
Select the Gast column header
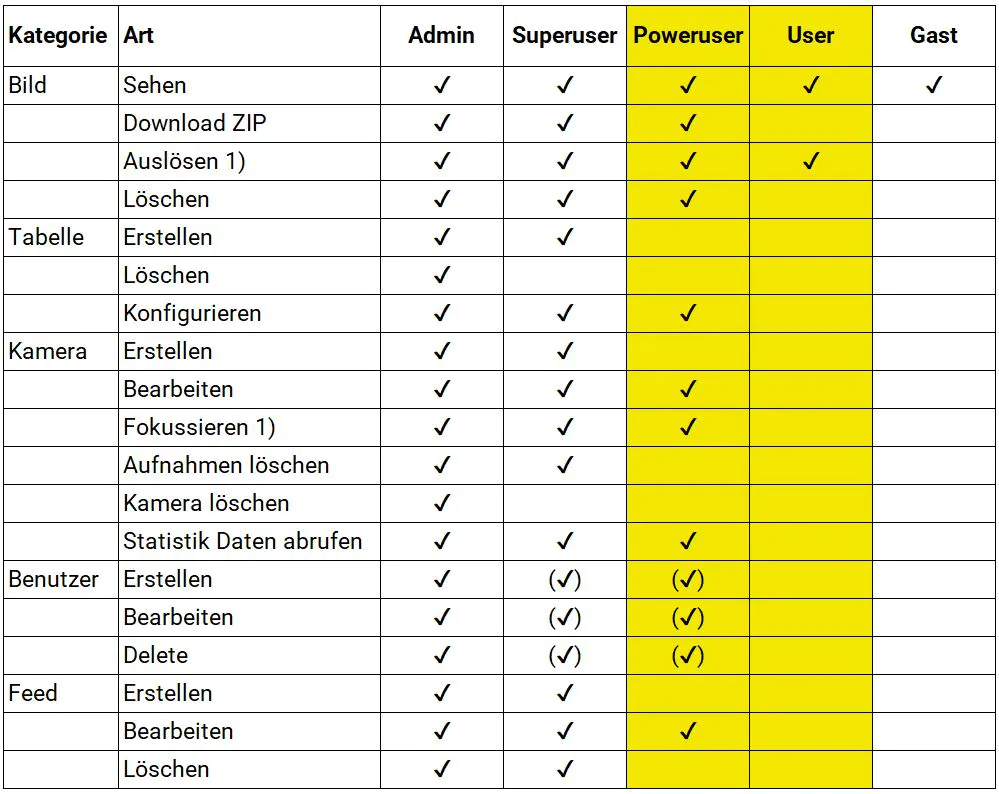(x=934, y=36)
